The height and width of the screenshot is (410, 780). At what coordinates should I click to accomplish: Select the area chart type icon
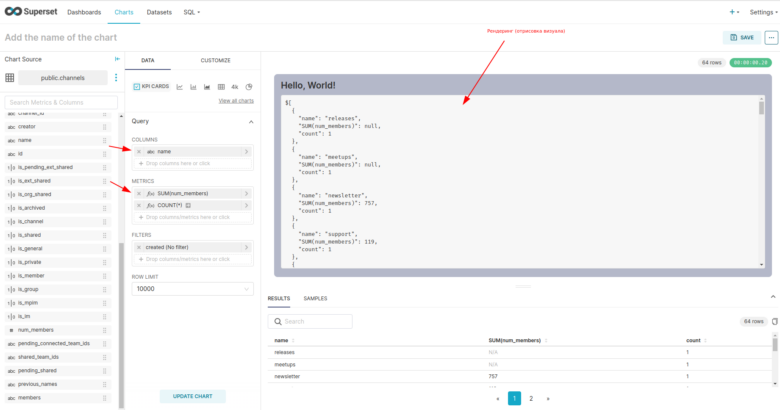tap(207, 87)
